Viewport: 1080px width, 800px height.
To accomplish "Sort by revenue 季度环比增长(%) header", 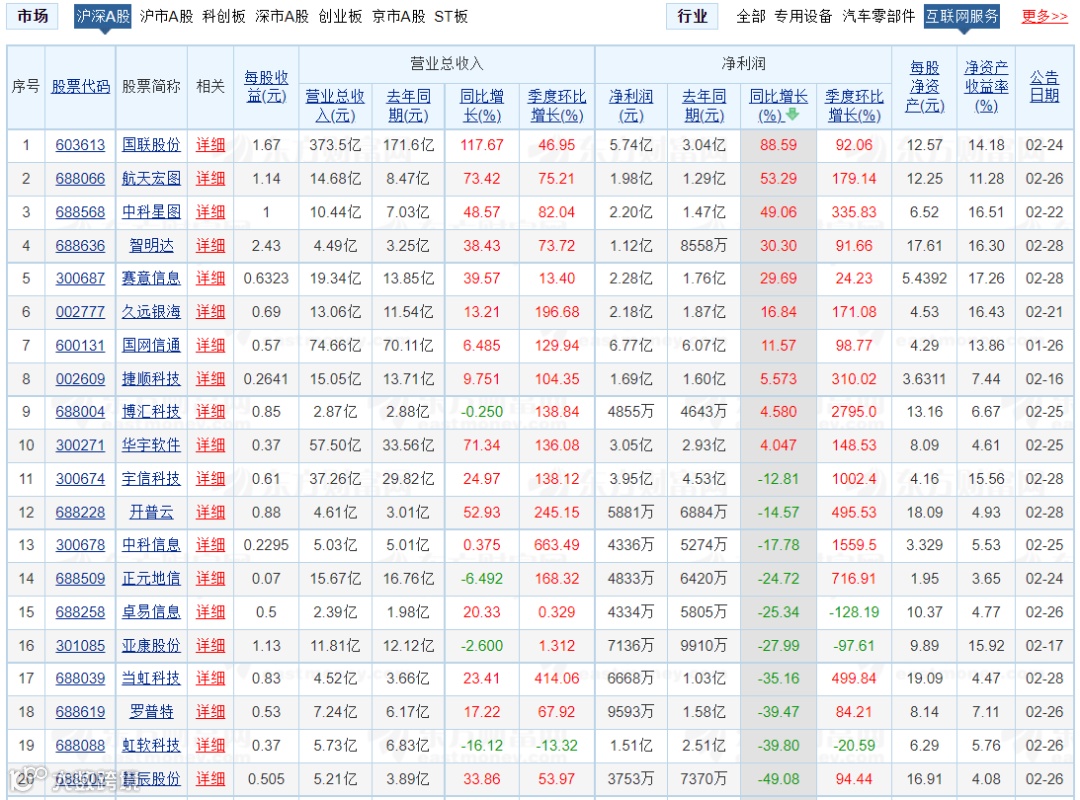I will [x=557, y=105].
